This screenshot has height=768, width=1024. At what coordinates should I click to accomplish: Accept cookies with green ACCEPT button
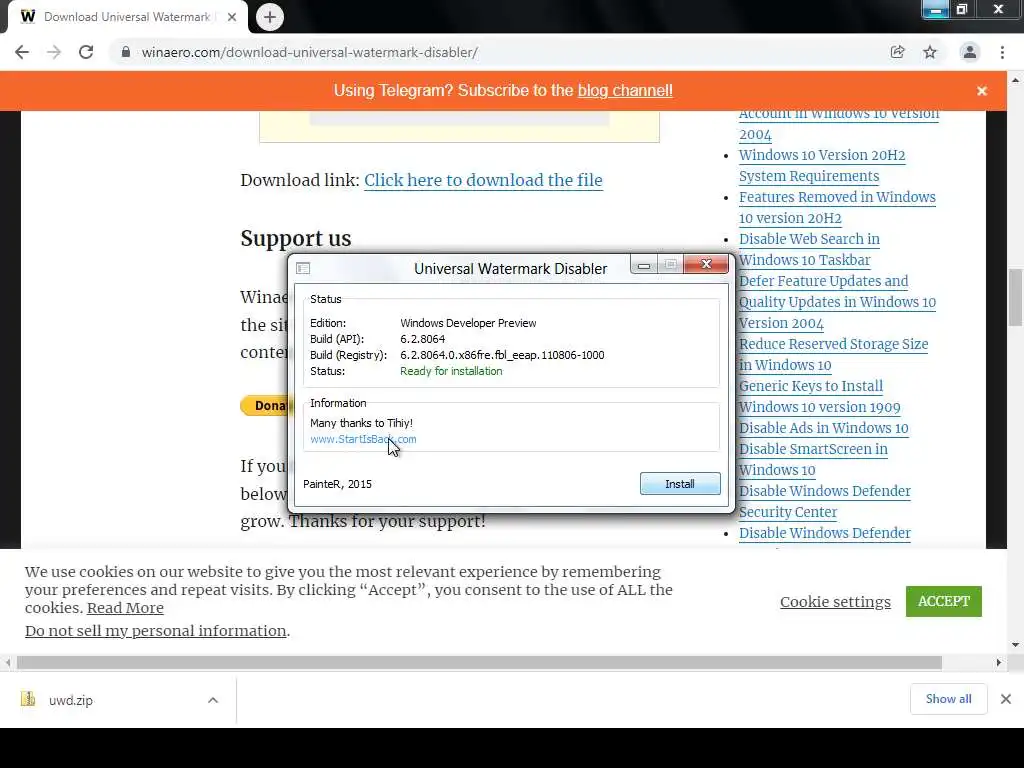click(944, 601)
